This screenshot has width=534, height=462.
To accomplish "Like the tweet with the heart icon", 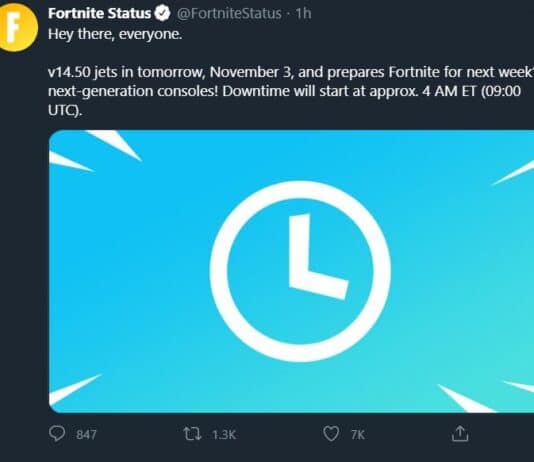I will click(x=331, y=434).
